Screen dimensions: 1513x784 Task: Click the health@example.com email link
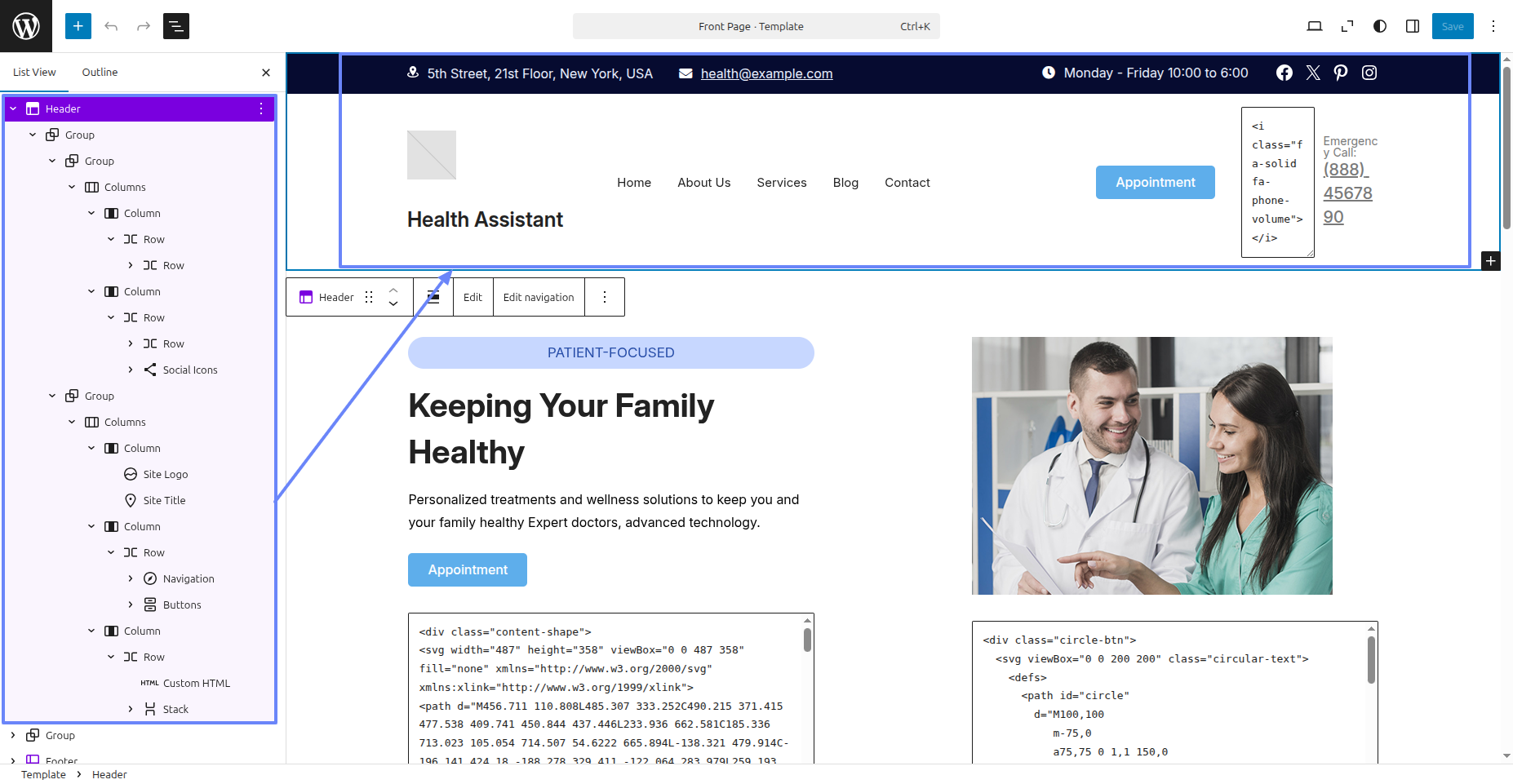[766, 73]
